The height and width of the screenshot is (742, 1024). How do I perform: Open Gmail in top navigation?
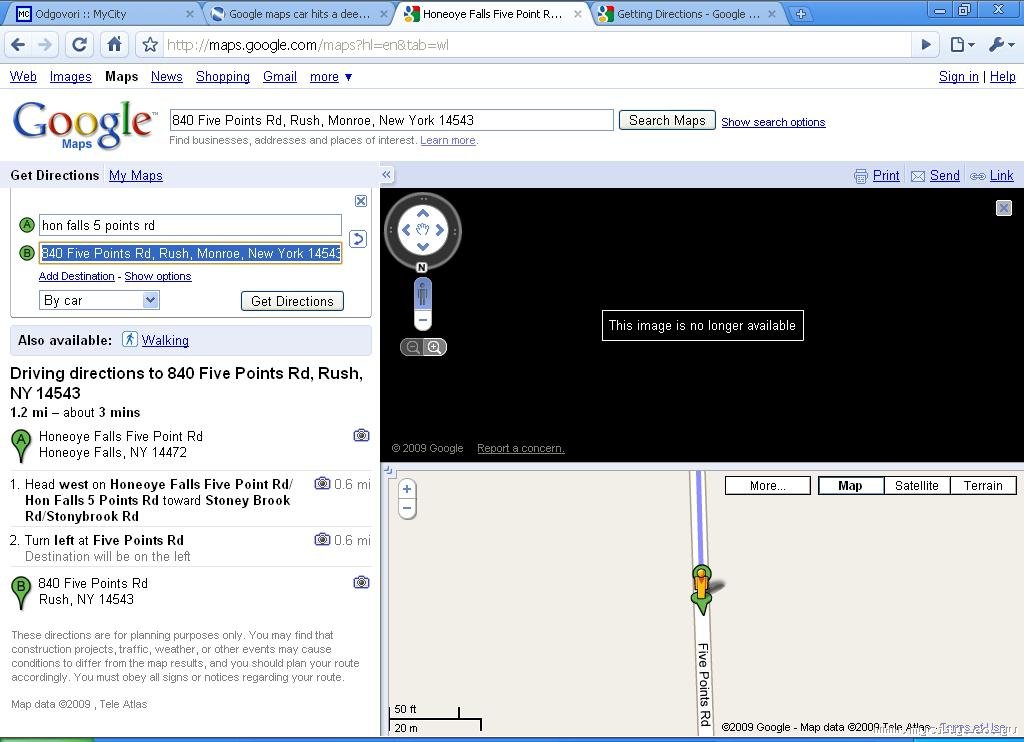click(x=280, y=76)
